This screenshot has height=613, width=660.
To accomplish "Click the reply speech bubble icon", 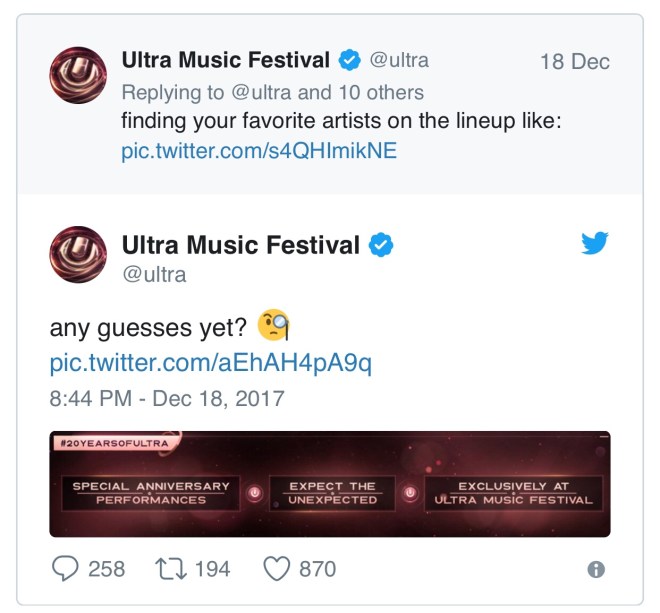I will click(x=65, y=568).
